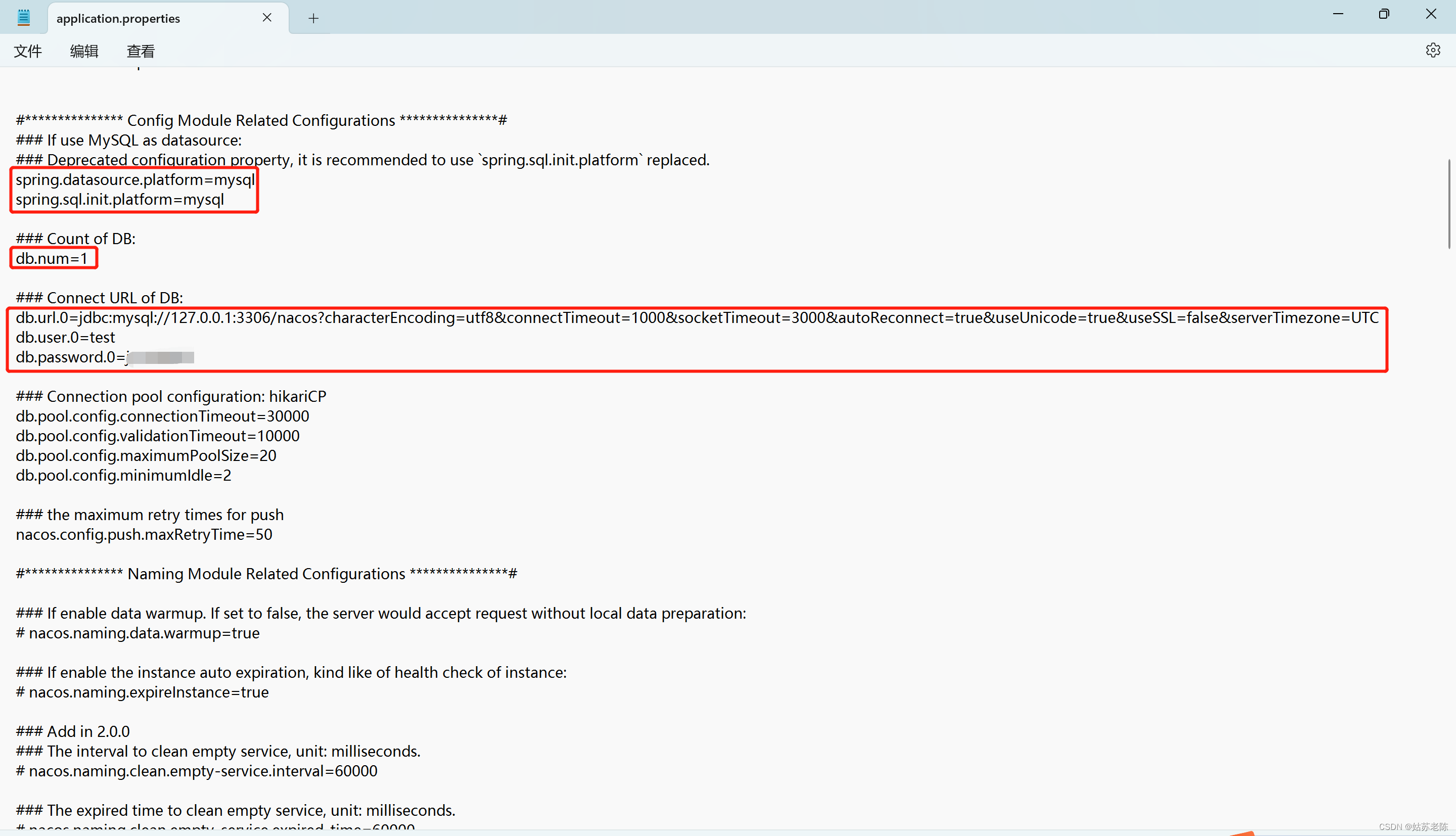1456x836 pixels.
Task: Click 'Connection pool configuration: hikariCP' comment
Action: 171,396
